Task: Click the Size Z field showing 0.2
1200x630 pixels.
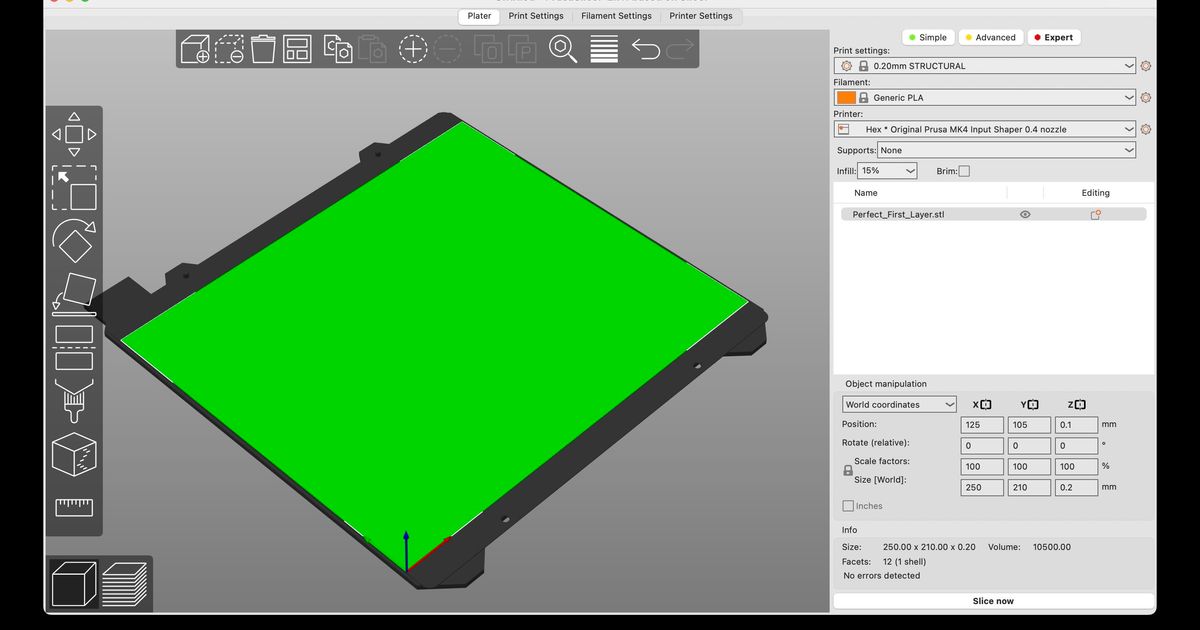Action: point(1076,488)
